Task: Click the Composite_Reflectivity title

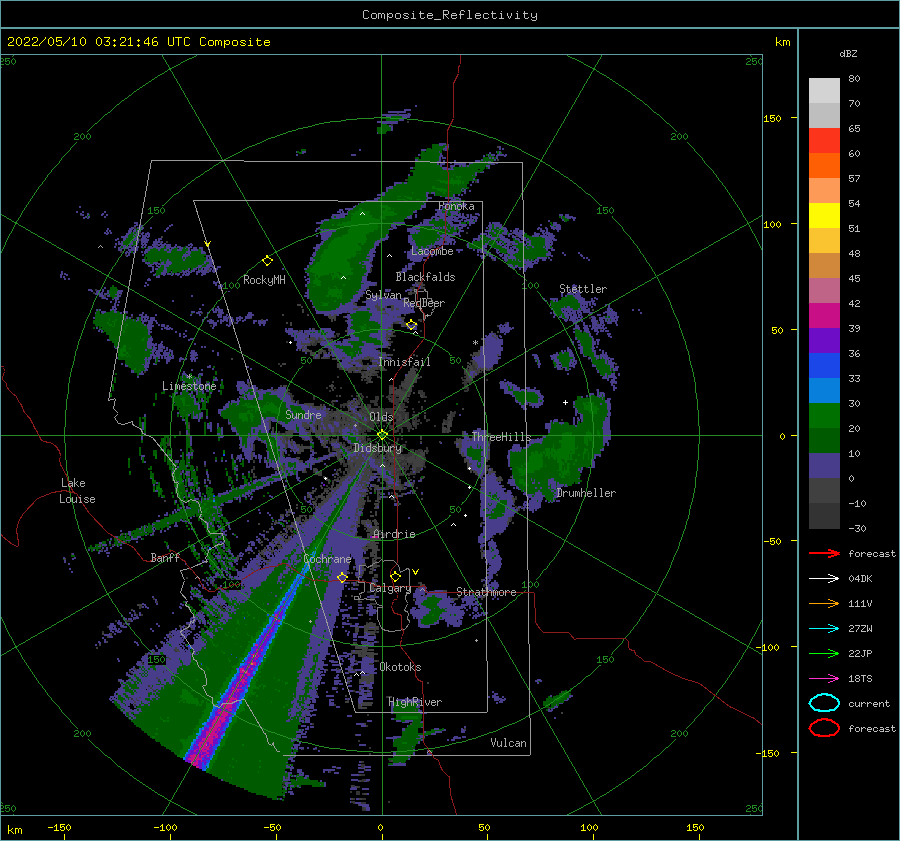Action: [x=450, y=15]
